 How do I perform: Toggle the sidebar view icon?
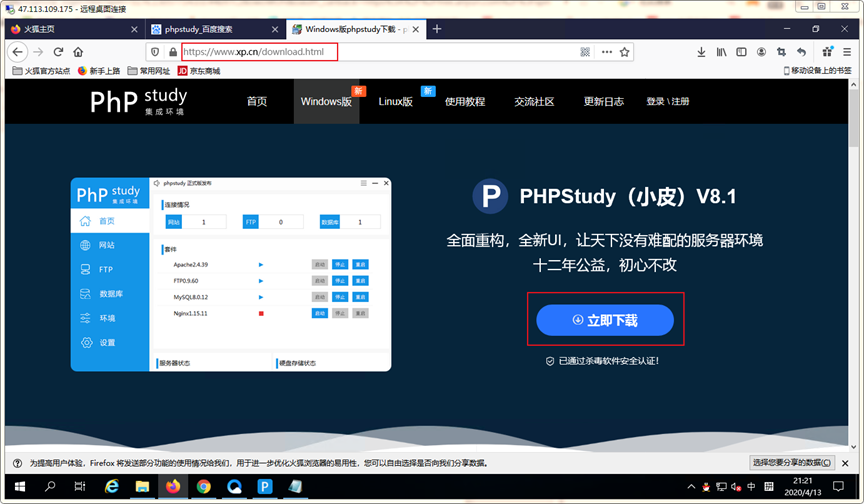click(741, 52)
